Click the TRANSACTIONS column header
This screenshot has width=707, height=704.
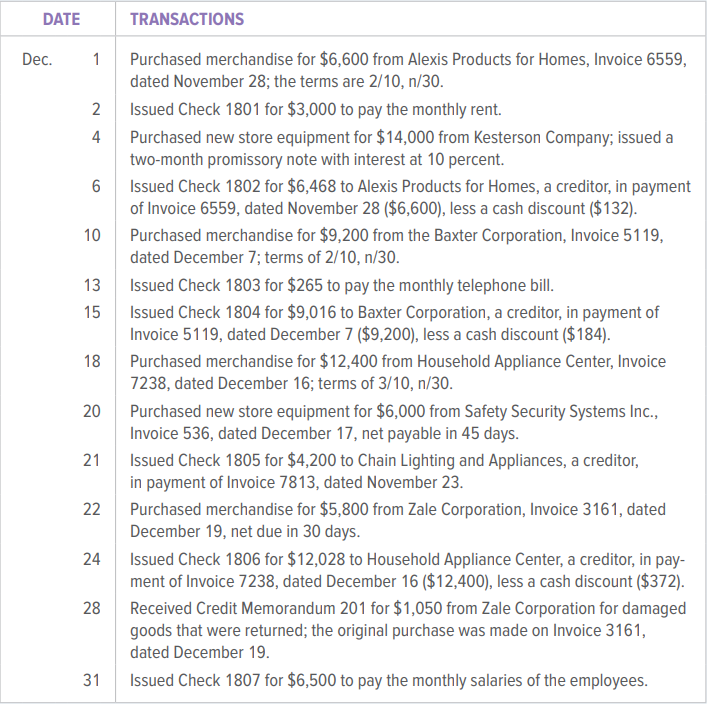pyautogui.click(x=187, y=19)
